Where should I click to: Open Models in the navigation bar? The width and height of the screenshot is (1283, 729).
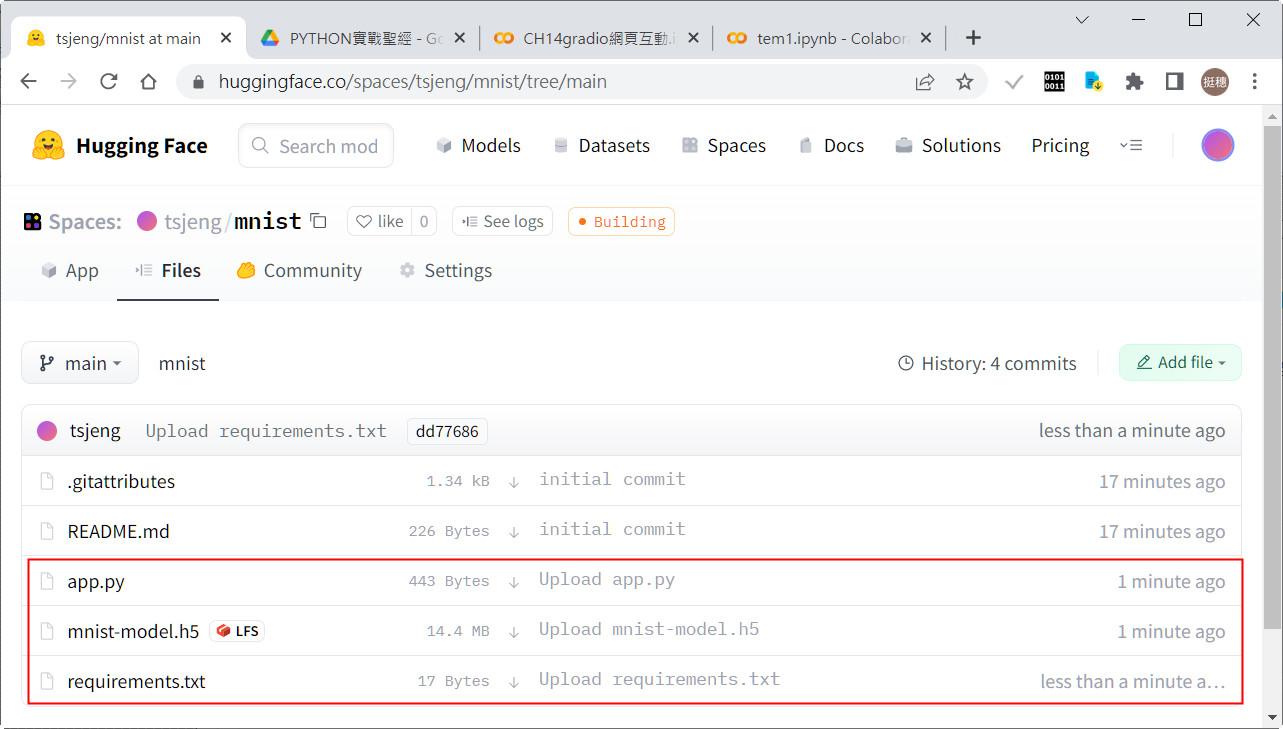click(478, 146)
